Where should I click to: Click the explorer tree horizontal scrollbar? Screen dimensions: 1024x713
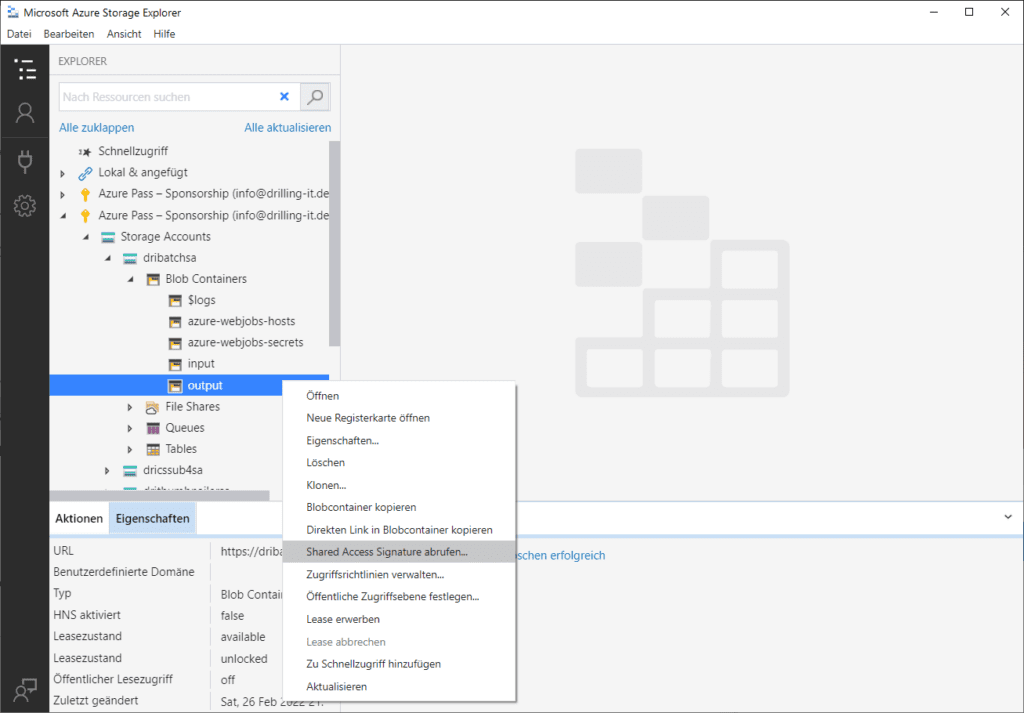click(159, 496)
